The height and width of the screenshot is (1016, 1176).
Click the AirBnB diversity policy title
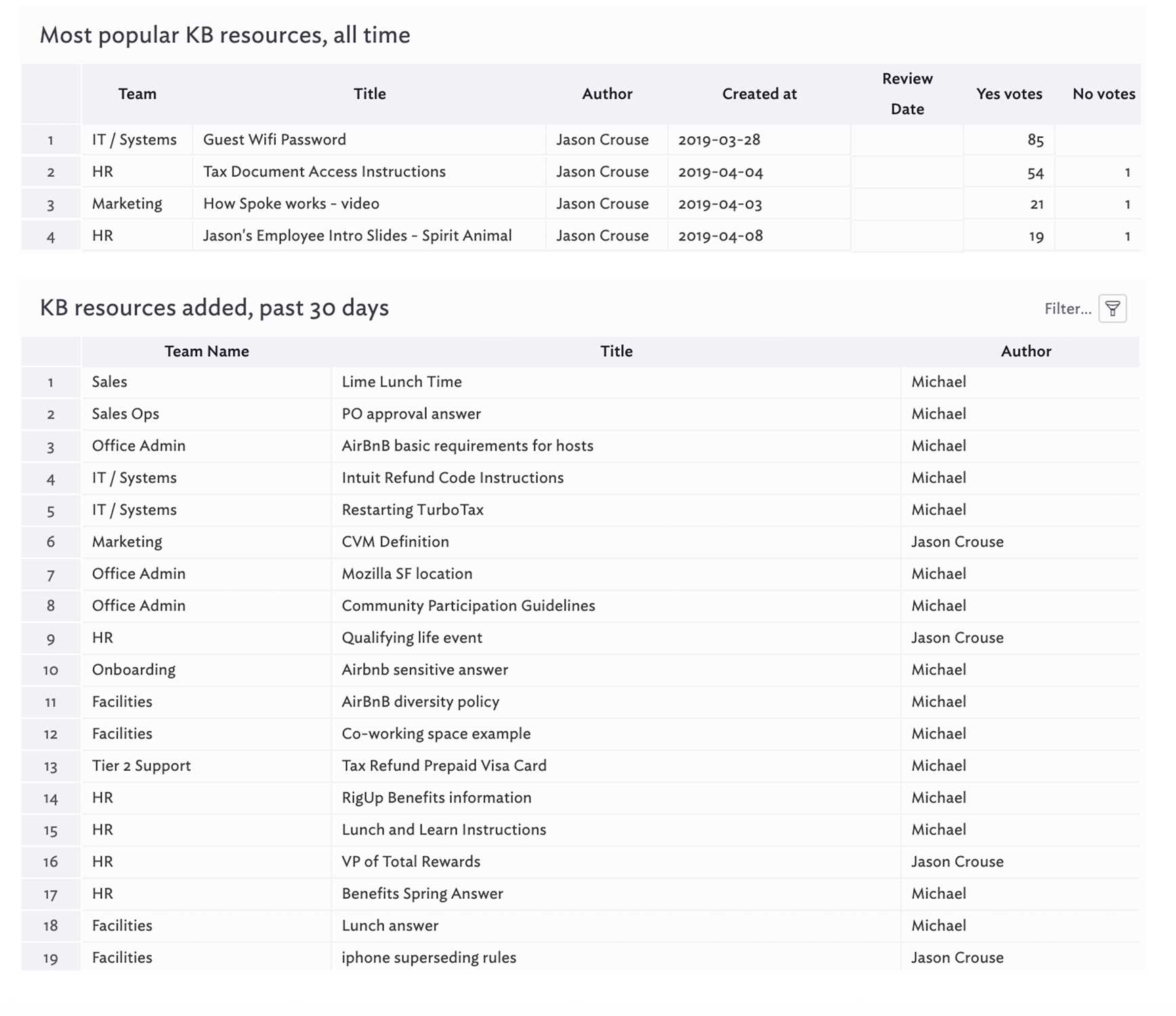(420, 702)
